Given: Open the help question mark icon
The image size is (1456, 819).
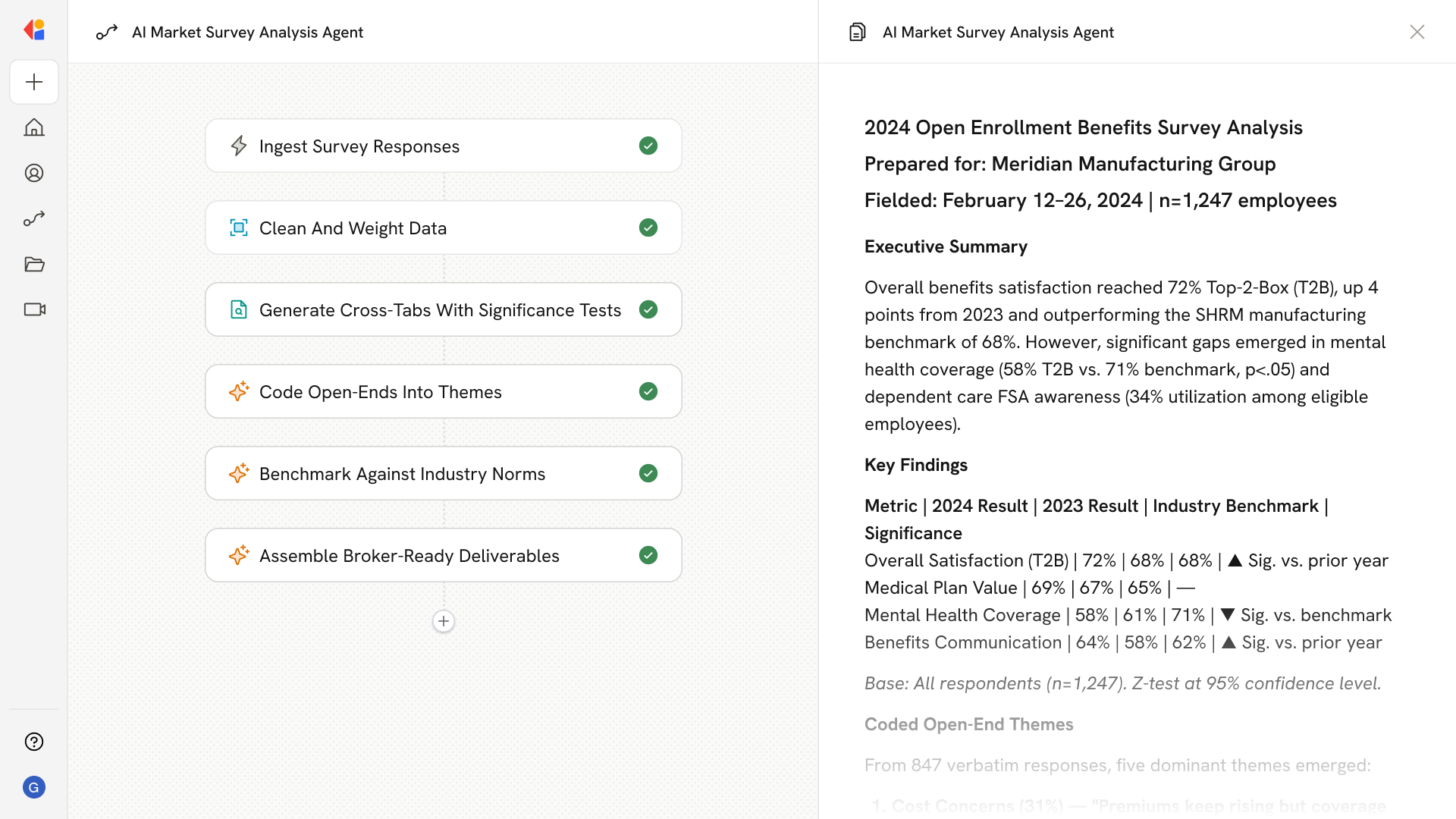Looking at the screenshot, I should coord(34,742).
